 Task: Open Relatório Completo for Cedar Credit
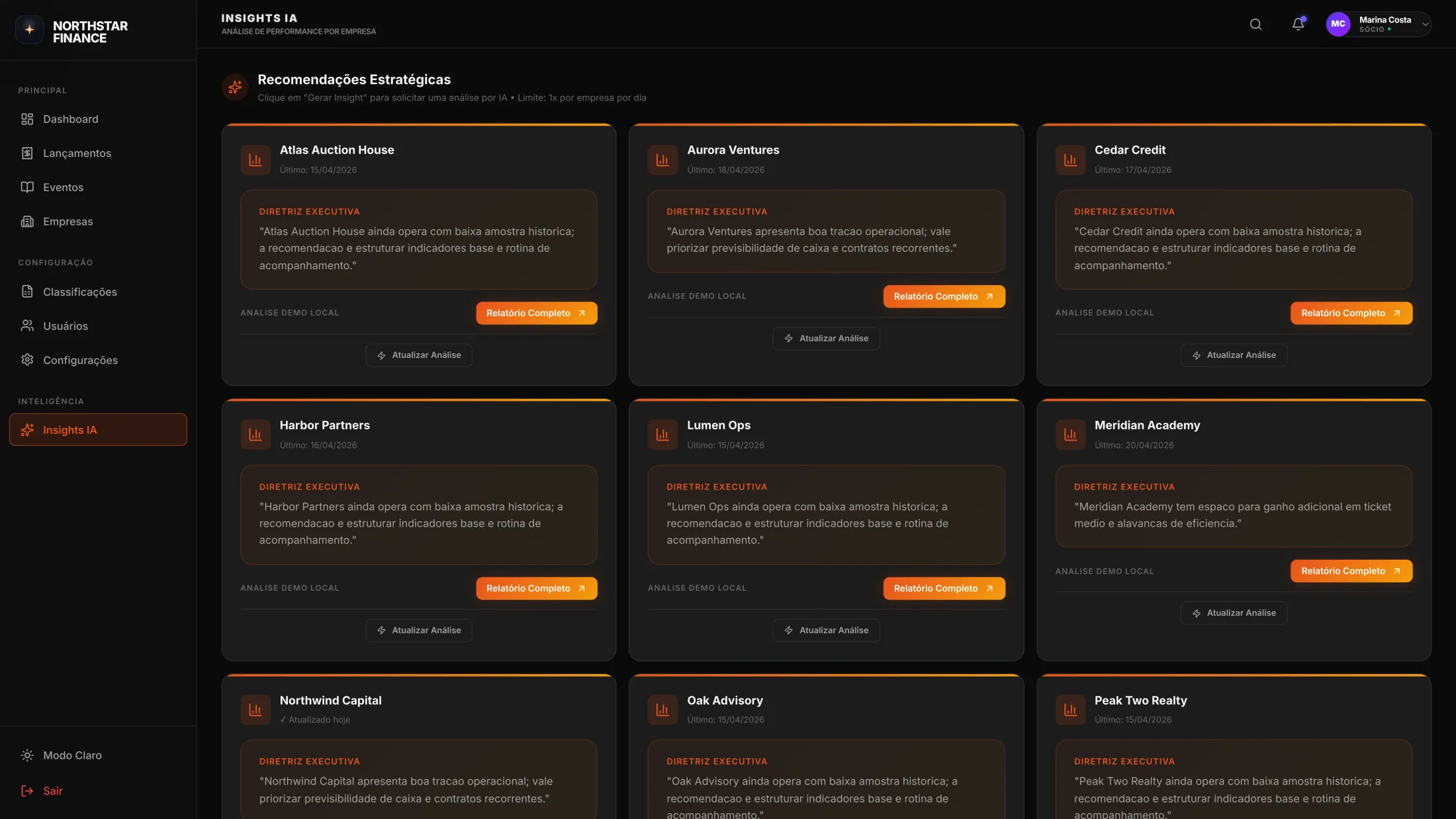[x=1351, y=313]
